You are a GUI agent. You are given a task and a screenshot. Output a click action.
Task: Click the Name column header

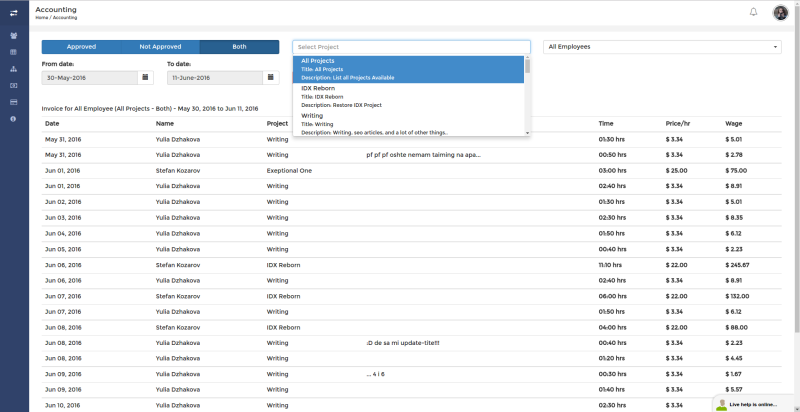(x=165, y=123)
